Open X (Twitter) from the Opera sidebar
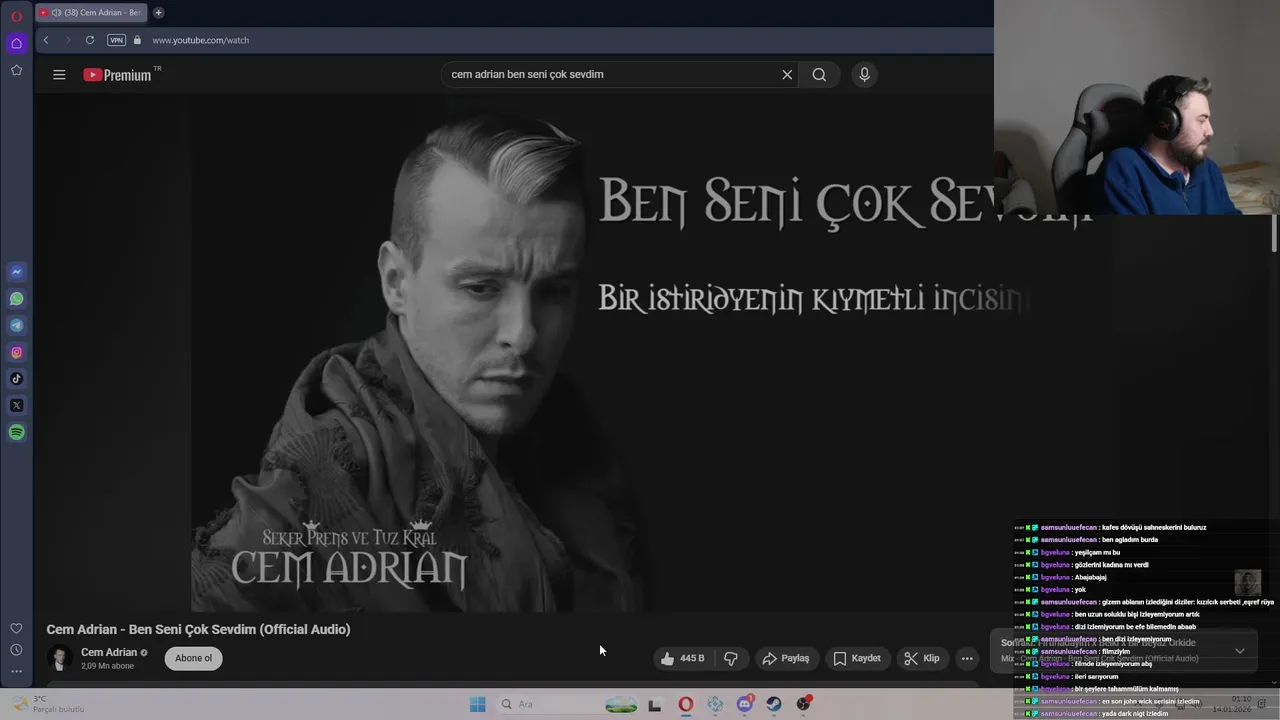1280x720 pixels. click(16, 405)
